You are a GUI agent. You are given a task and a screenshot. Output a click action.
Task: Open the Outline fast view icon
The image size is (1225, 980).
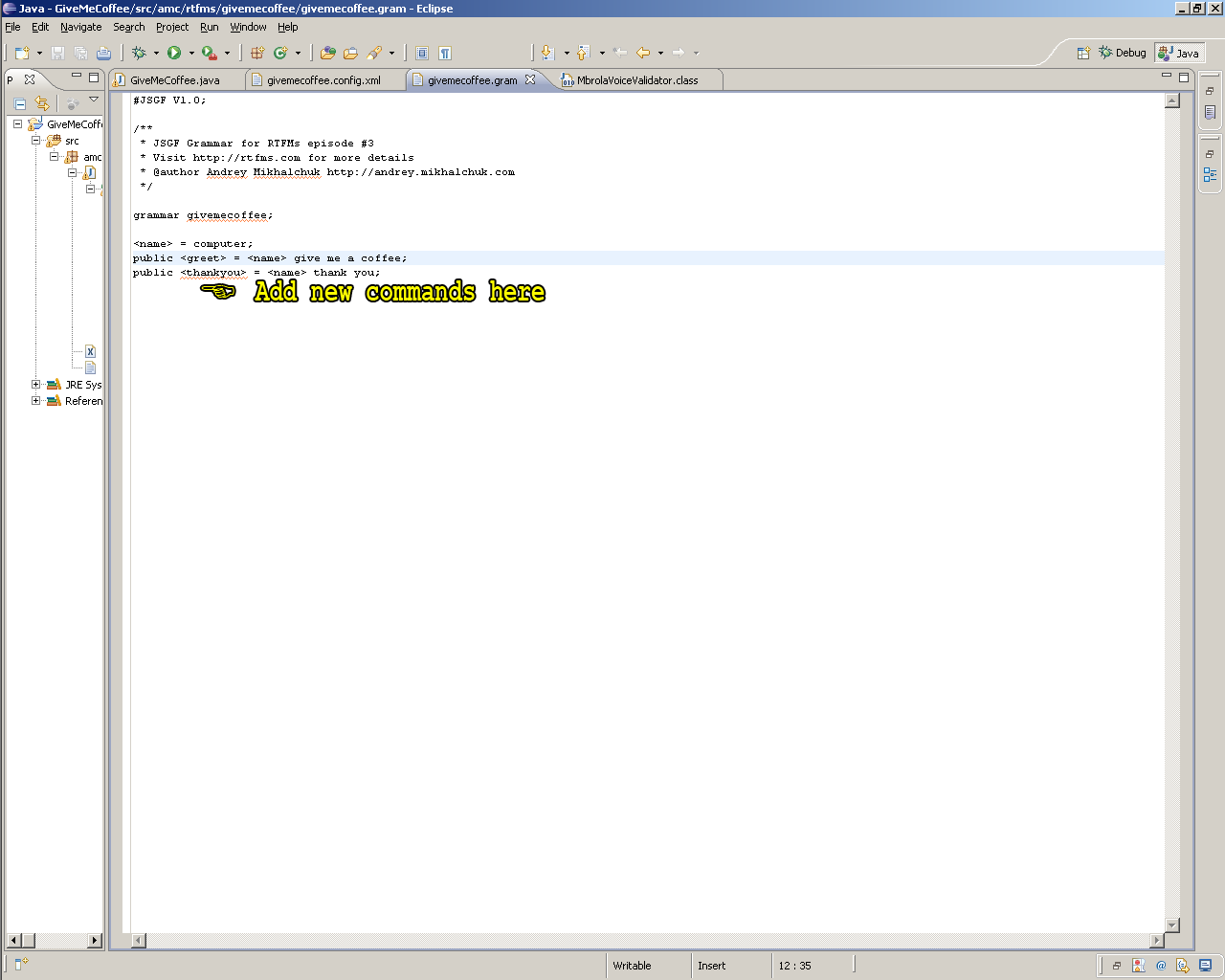point(1210,175)
